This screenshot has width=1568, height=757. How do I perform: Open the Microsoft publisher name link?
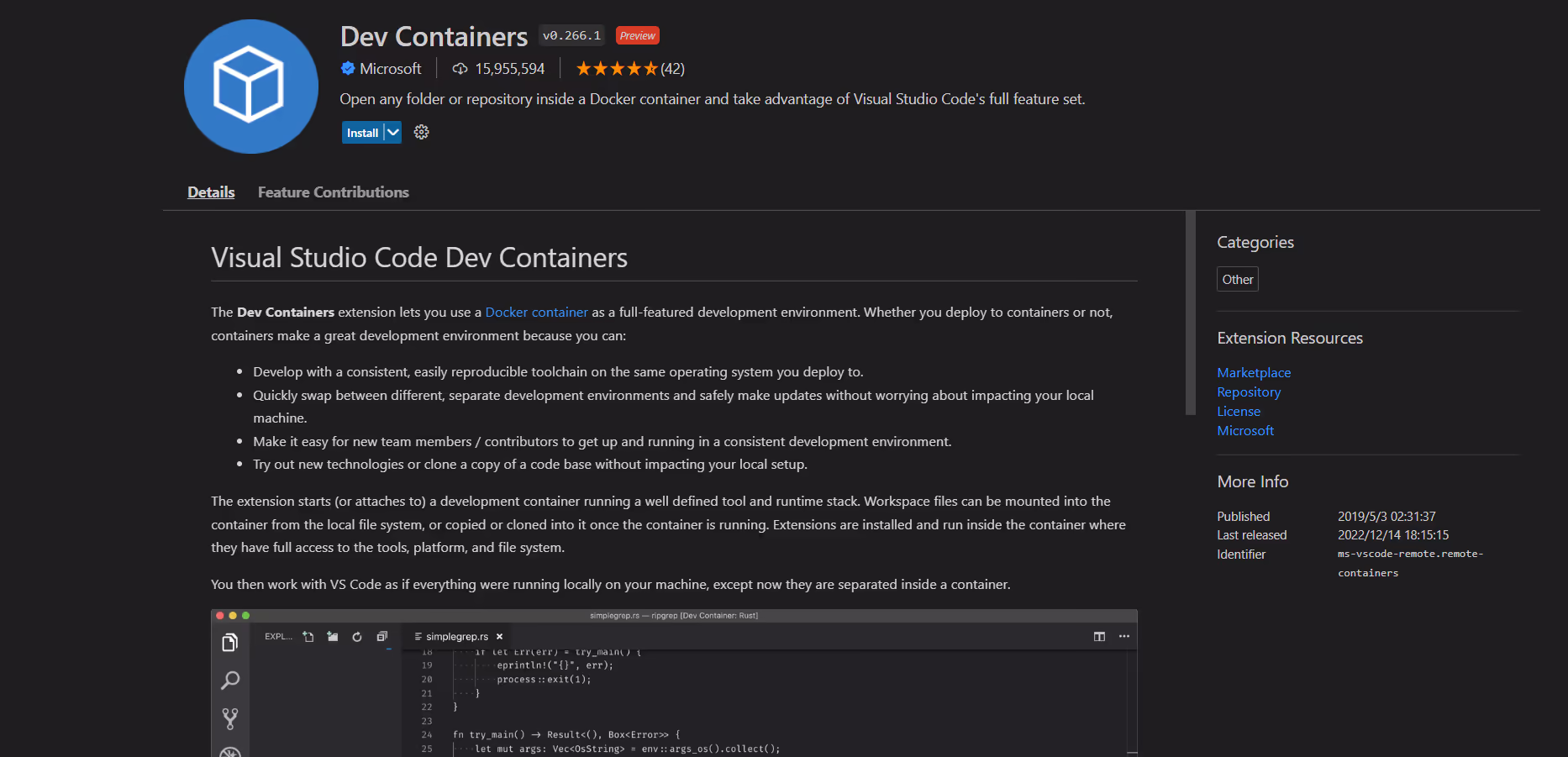click(x=391, y=69)
